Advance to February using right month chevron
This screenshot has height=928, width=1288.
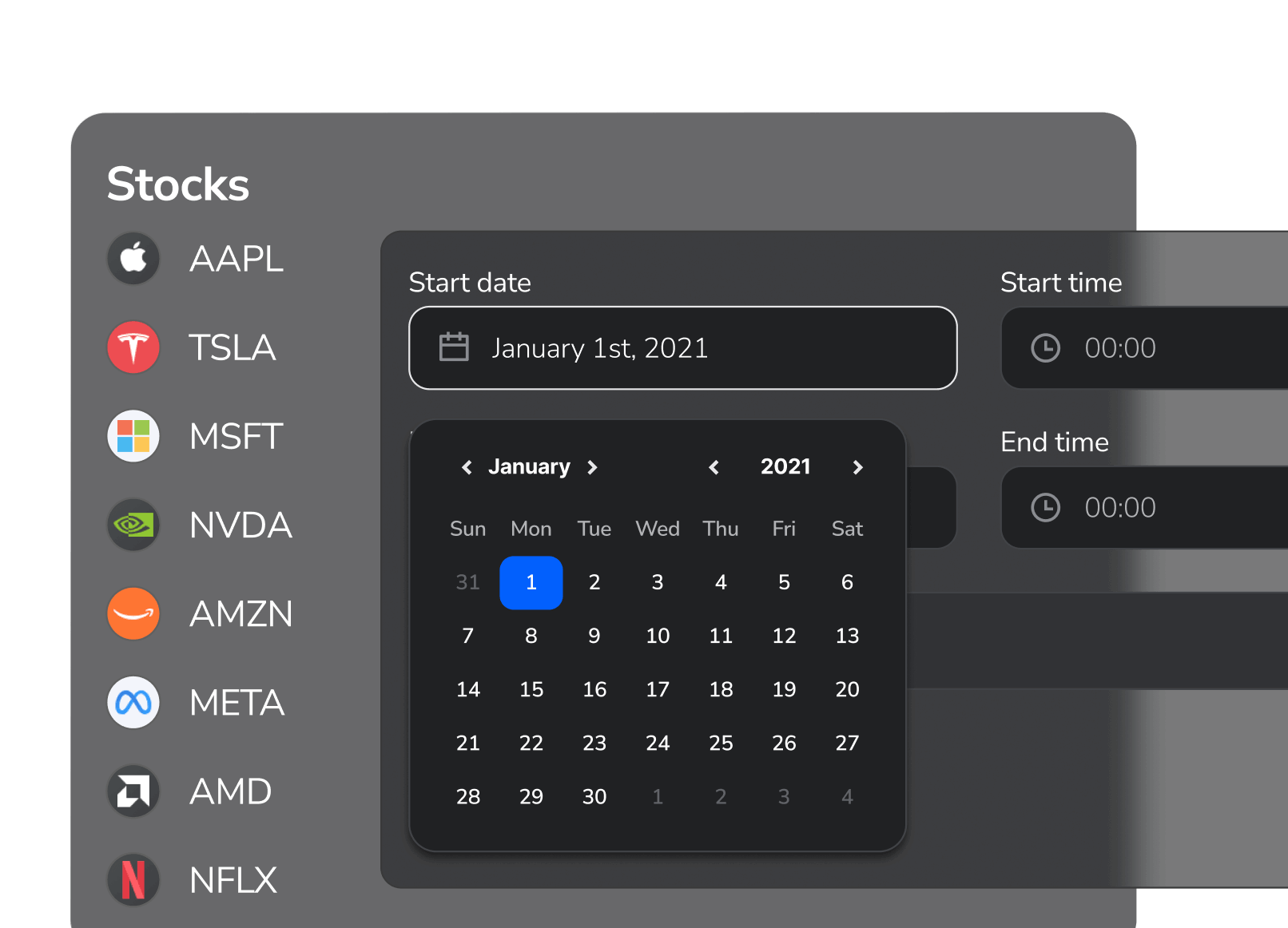click(593, 467)
